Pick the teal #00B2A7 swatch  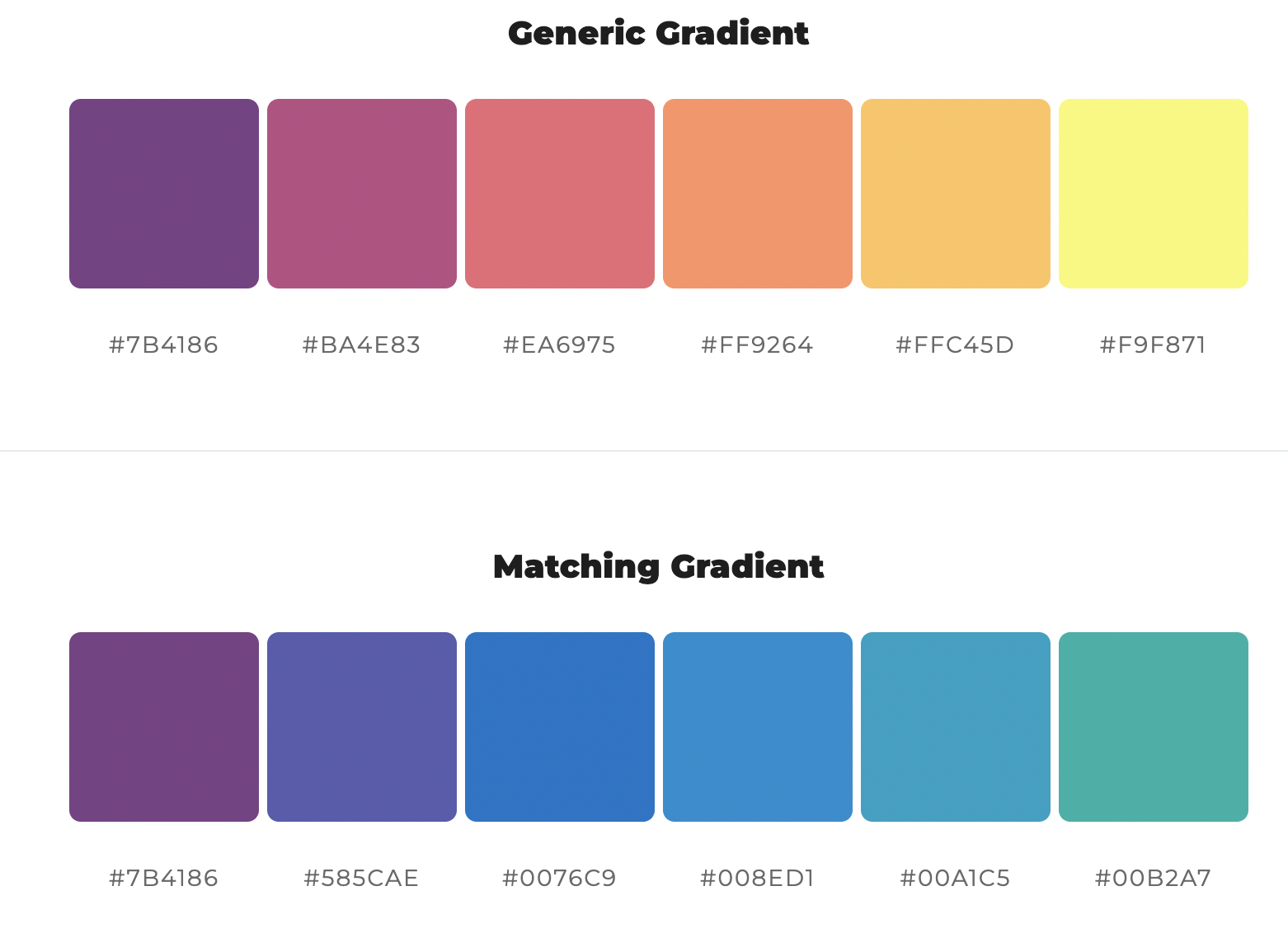click(1154, 727)
